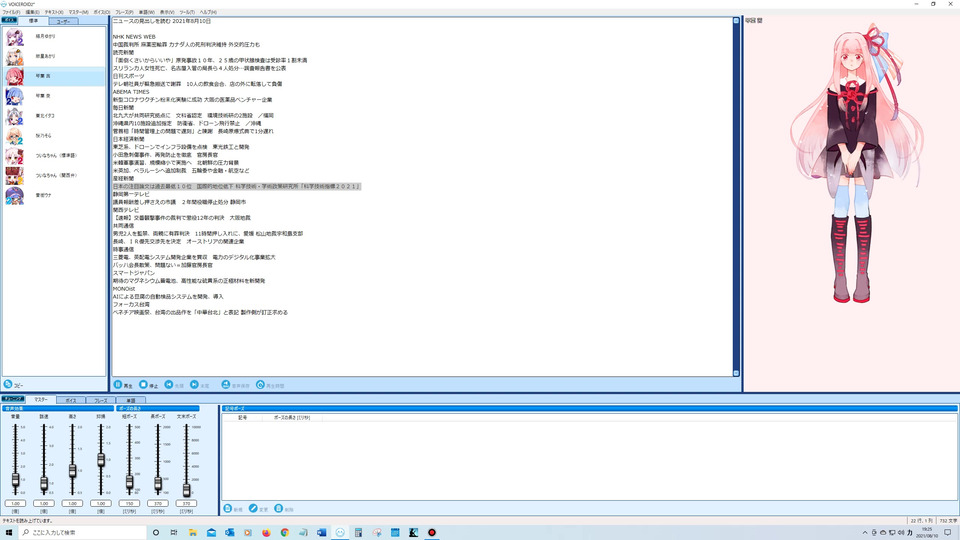960x540 pixels.
Task: Select the 紲星あかり voice preset
Action: [x=54, y=56]
